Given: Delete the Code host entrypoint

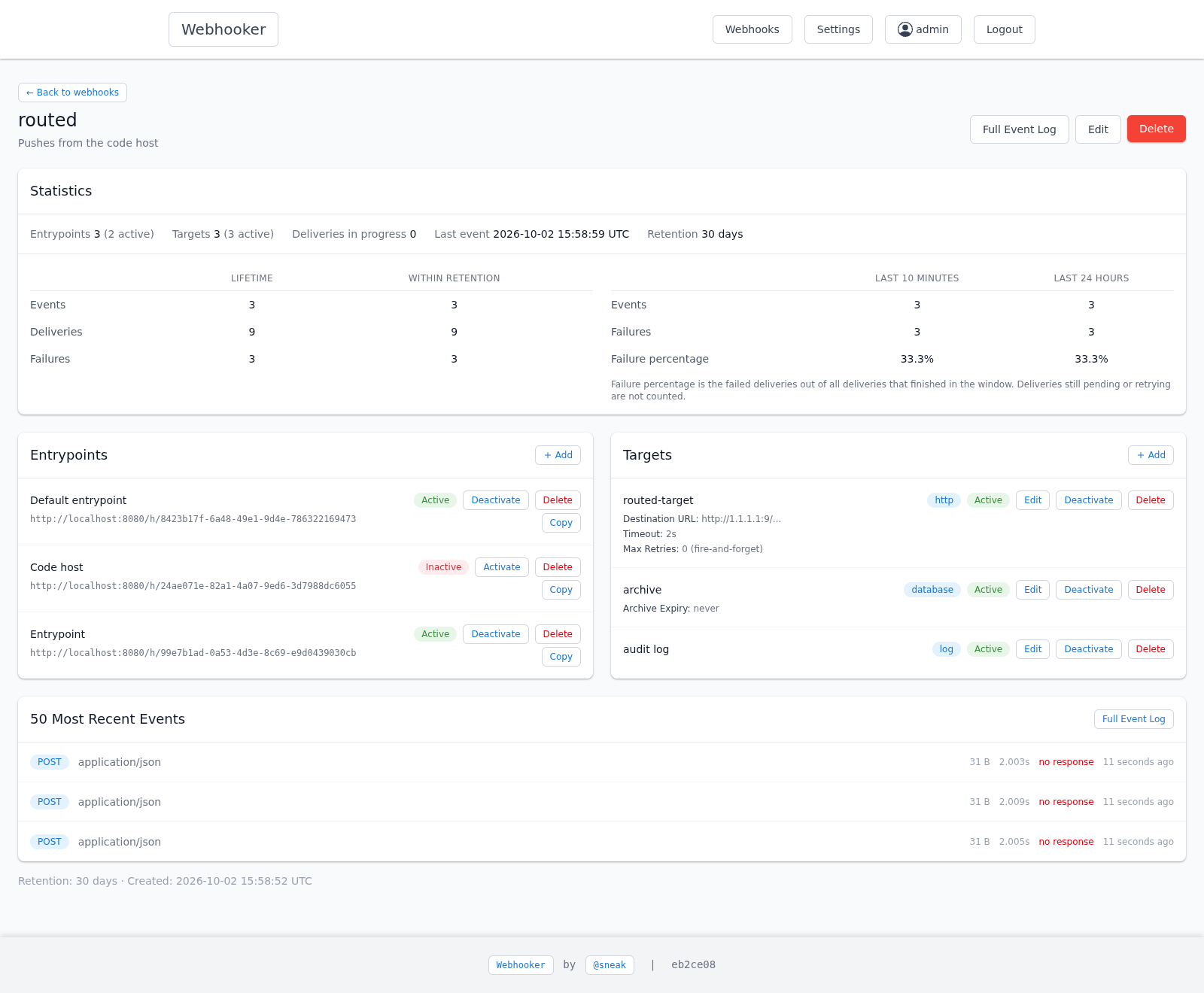Looking at the screenshot, I should (x=558, y=567).
